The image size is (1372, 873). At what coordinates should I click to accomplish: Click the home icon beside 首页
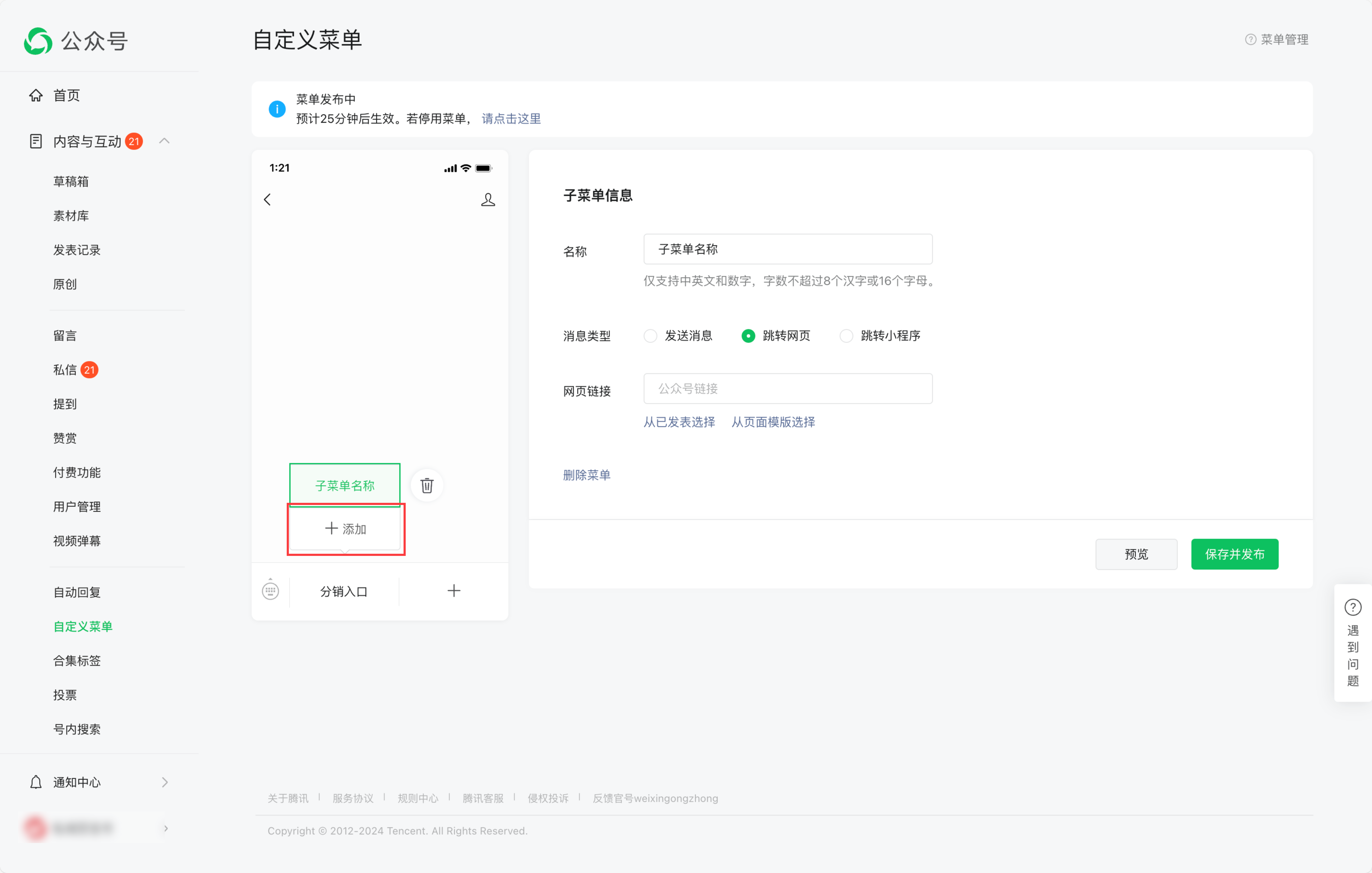[36, 95]
